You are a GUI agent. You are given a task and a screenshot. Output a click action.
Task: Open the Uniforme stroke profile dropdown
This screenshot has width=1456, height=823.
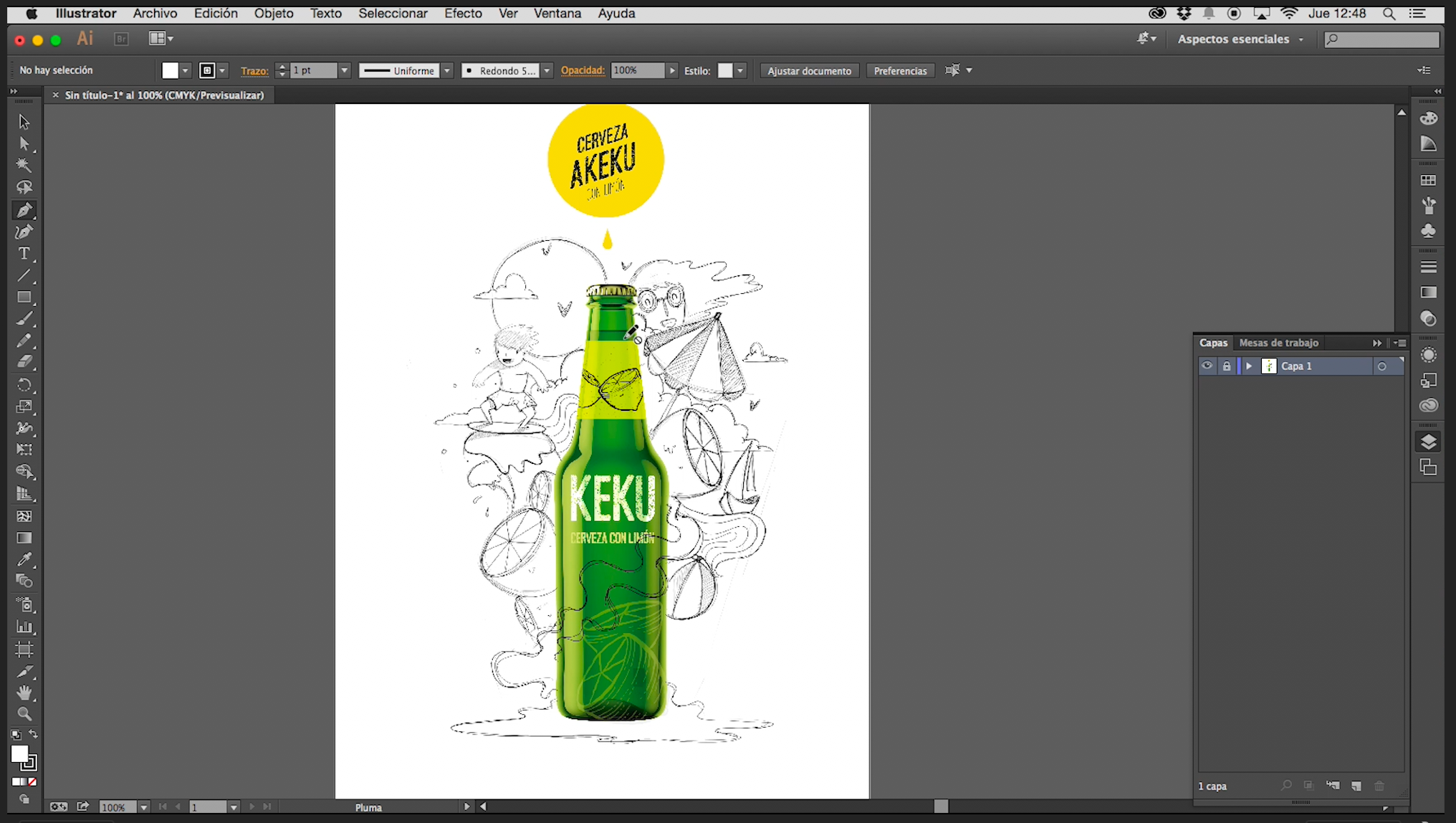446,70
